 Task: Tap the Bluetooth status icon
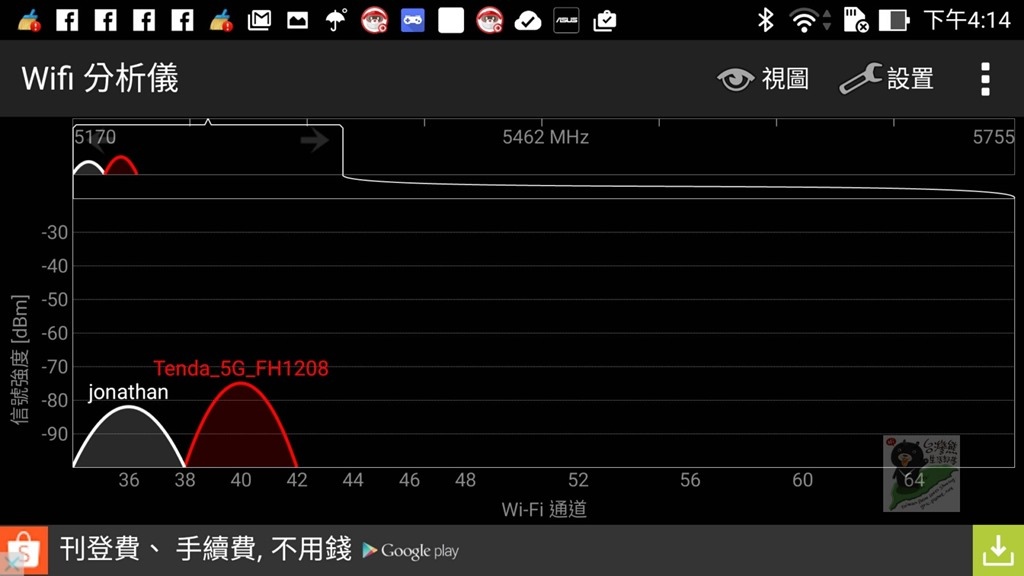(765, 20)
